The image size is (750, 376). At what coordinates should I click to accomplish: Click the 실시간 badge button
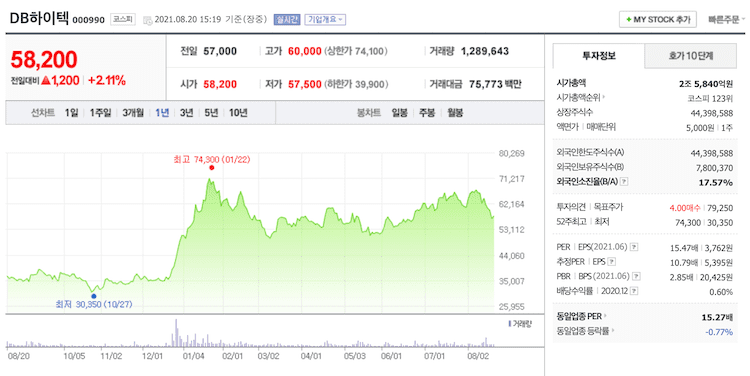click(x=287, y=20)
